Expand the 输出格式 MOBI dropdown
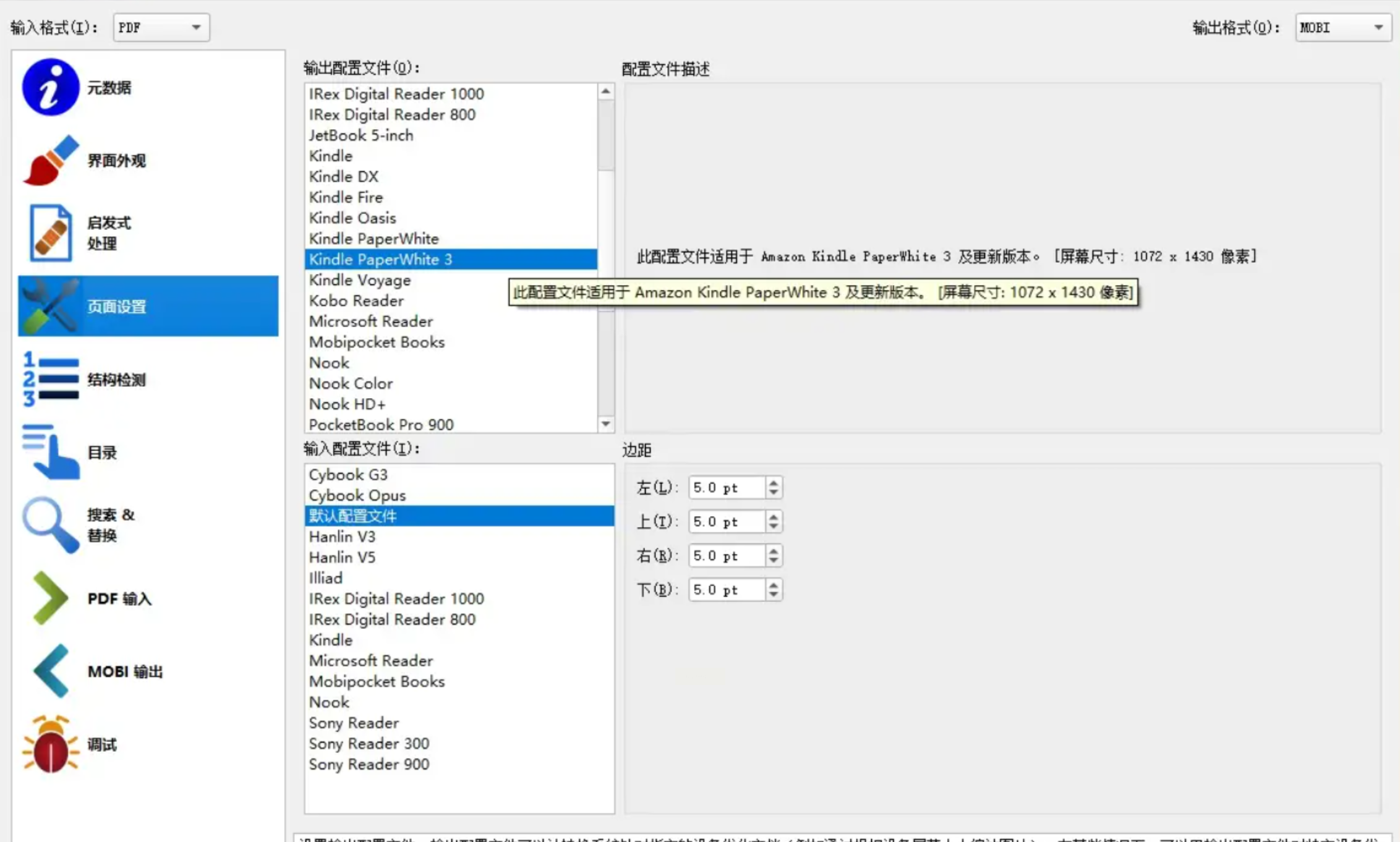The height and width of the screenshot is (842, 1400). click(1342, 27)
